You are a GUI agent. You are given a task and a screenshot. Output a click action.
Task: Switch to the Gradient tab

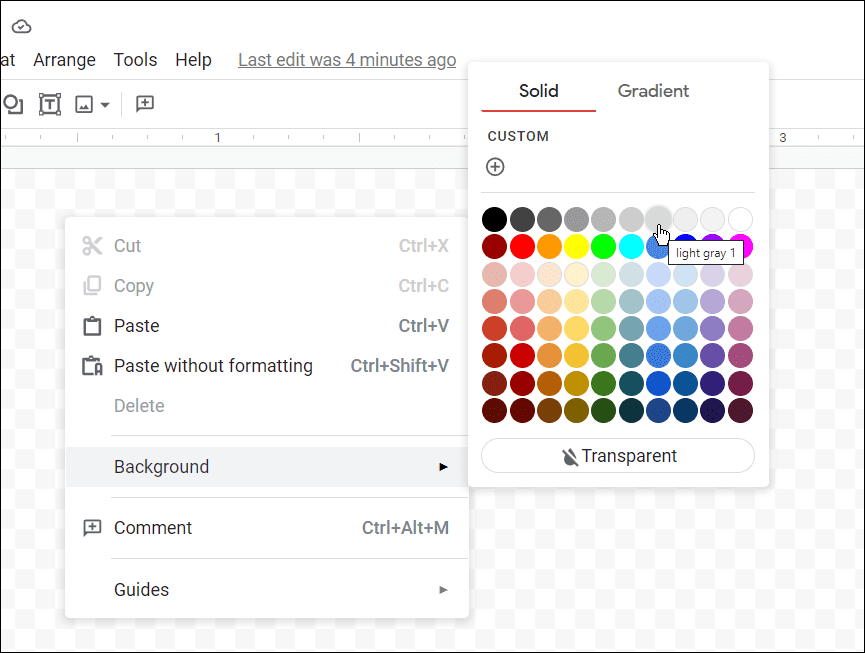pyautogui.click(x=653, y=91)
